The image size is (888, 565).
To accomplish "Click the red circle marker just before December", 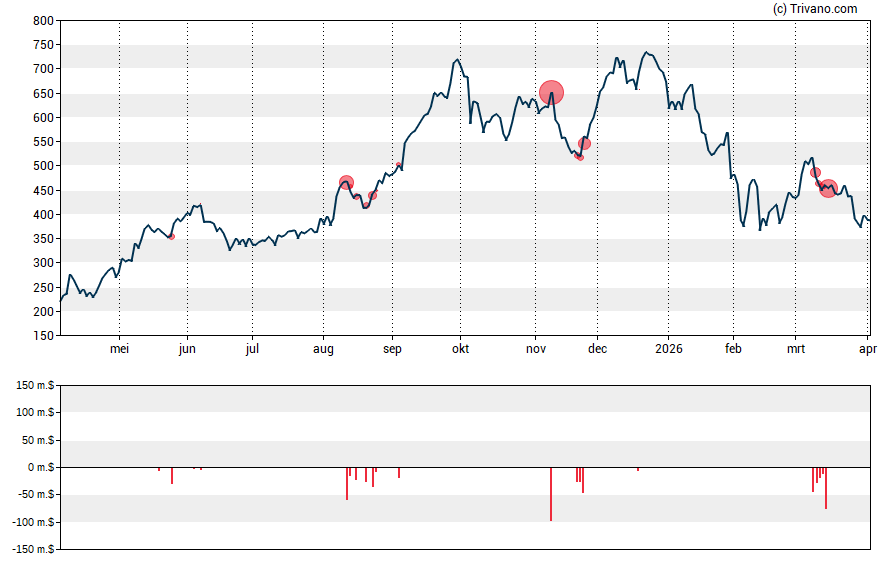I will 584,144.
